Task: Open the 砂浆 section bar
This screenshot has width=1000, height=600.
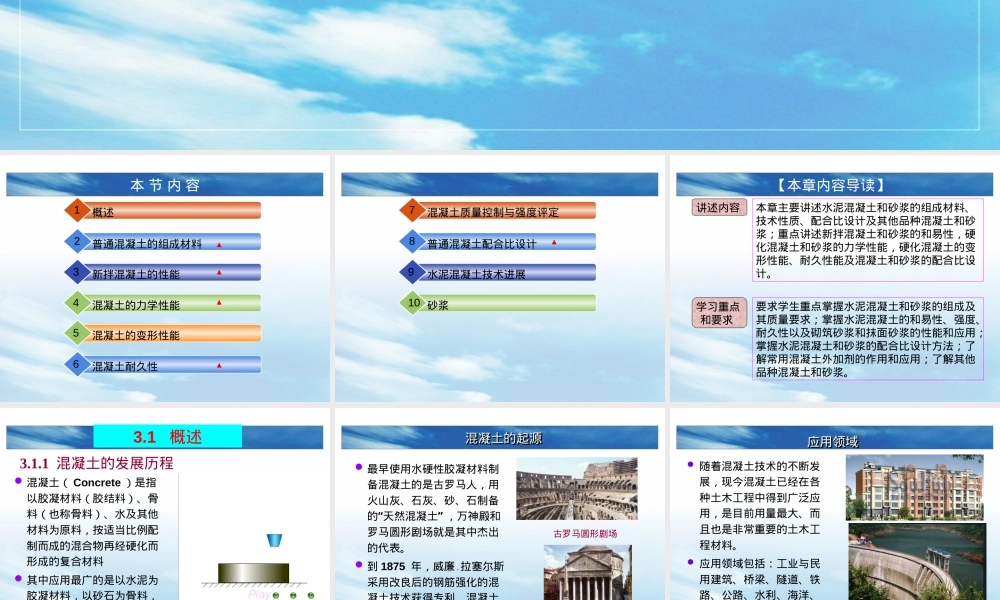Action: point(507,303)
